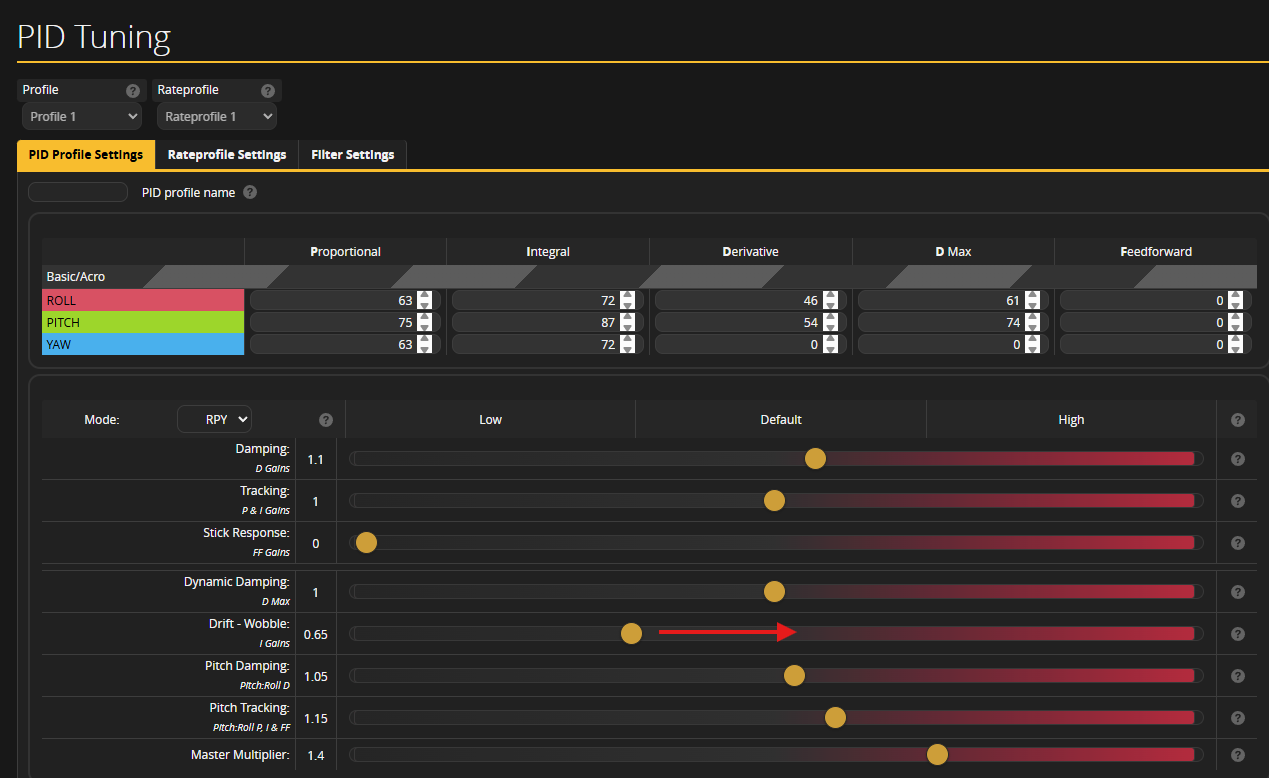Click the help icon at the slider header row
This screenshot has width=1269, height=778.
[1238, 420]
